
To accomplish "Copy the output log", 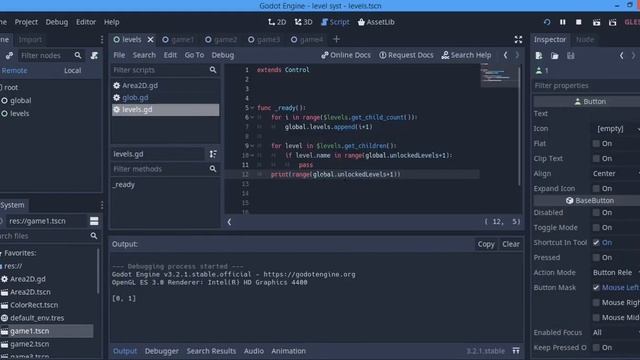I will pyautogui.click(x=486, y=244).
